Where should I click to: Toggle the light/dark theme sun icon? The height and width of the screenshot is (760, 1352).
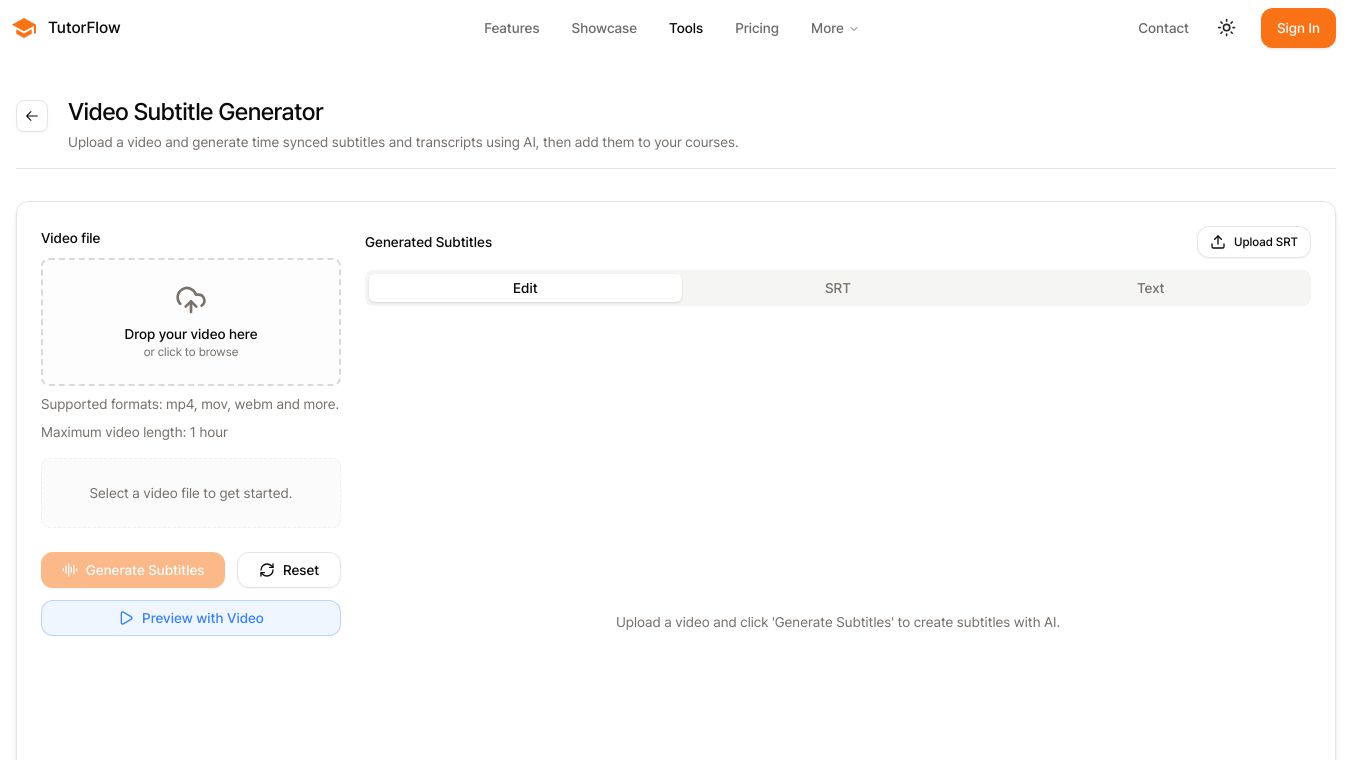[1226, 28]
